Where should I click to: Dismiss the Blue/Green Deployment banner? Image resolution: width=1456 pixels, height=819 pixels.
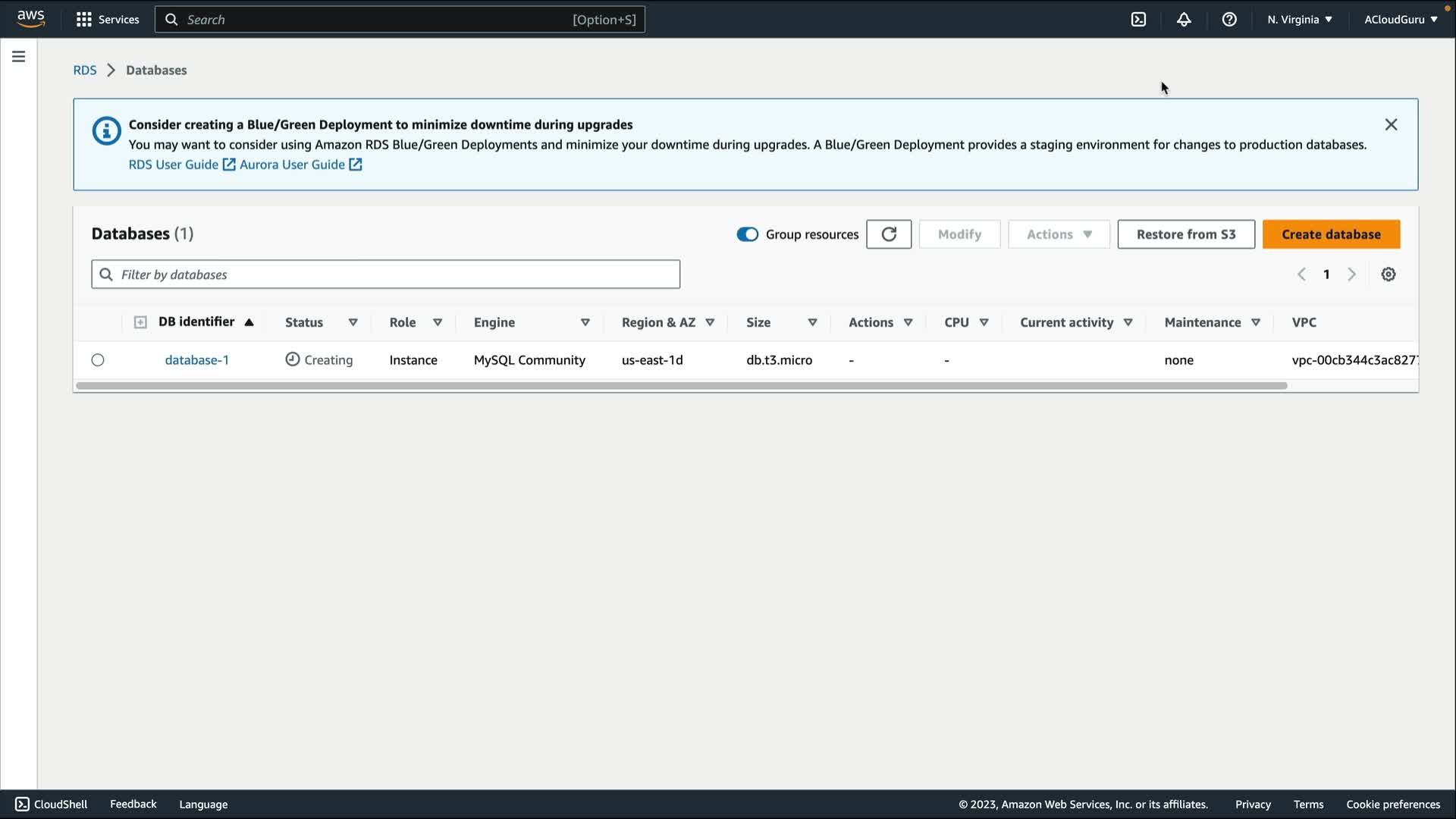point(1391,124)
